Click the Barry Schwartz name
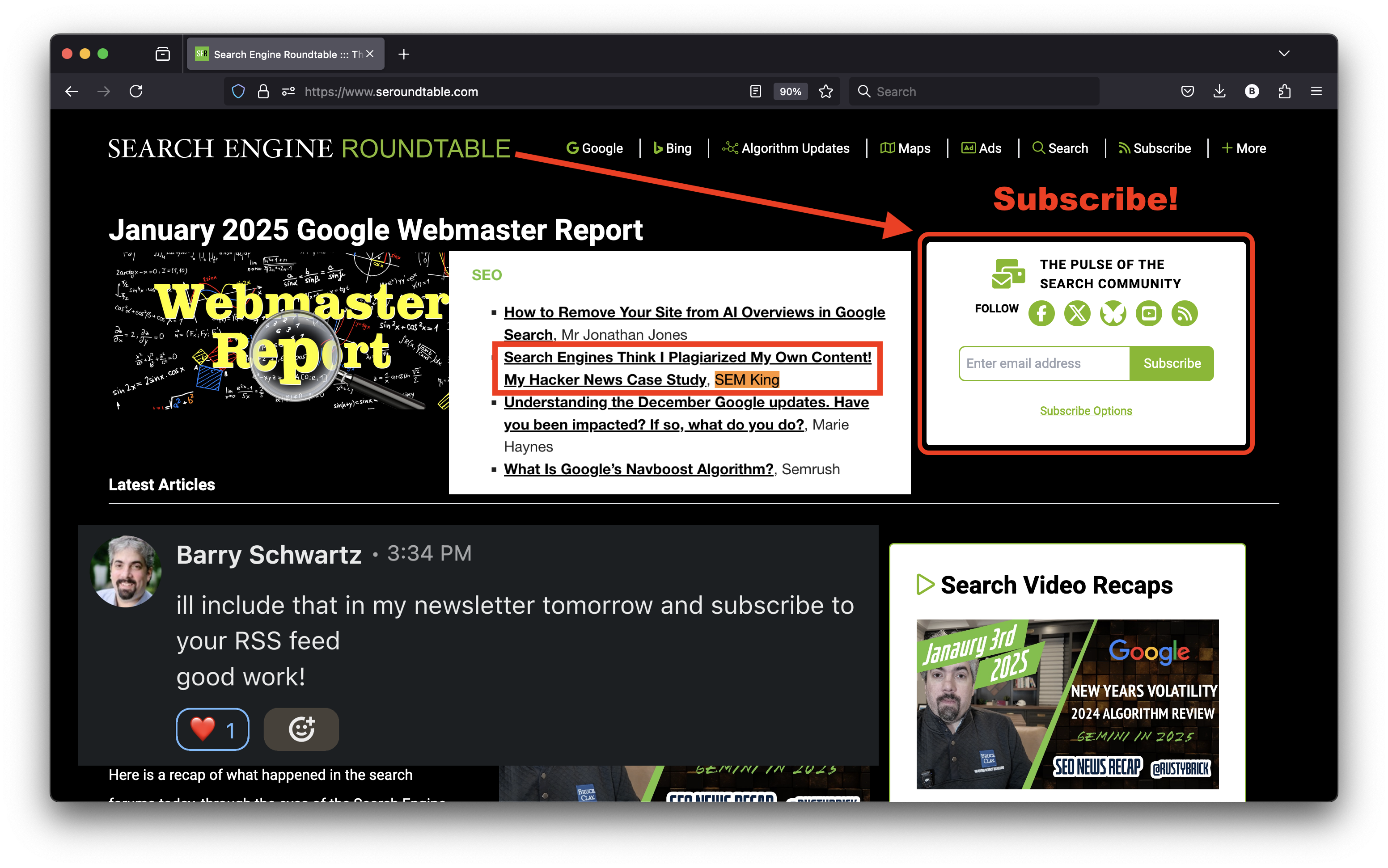This screenshot has width=1388, height=868. (x=269, y=555)
